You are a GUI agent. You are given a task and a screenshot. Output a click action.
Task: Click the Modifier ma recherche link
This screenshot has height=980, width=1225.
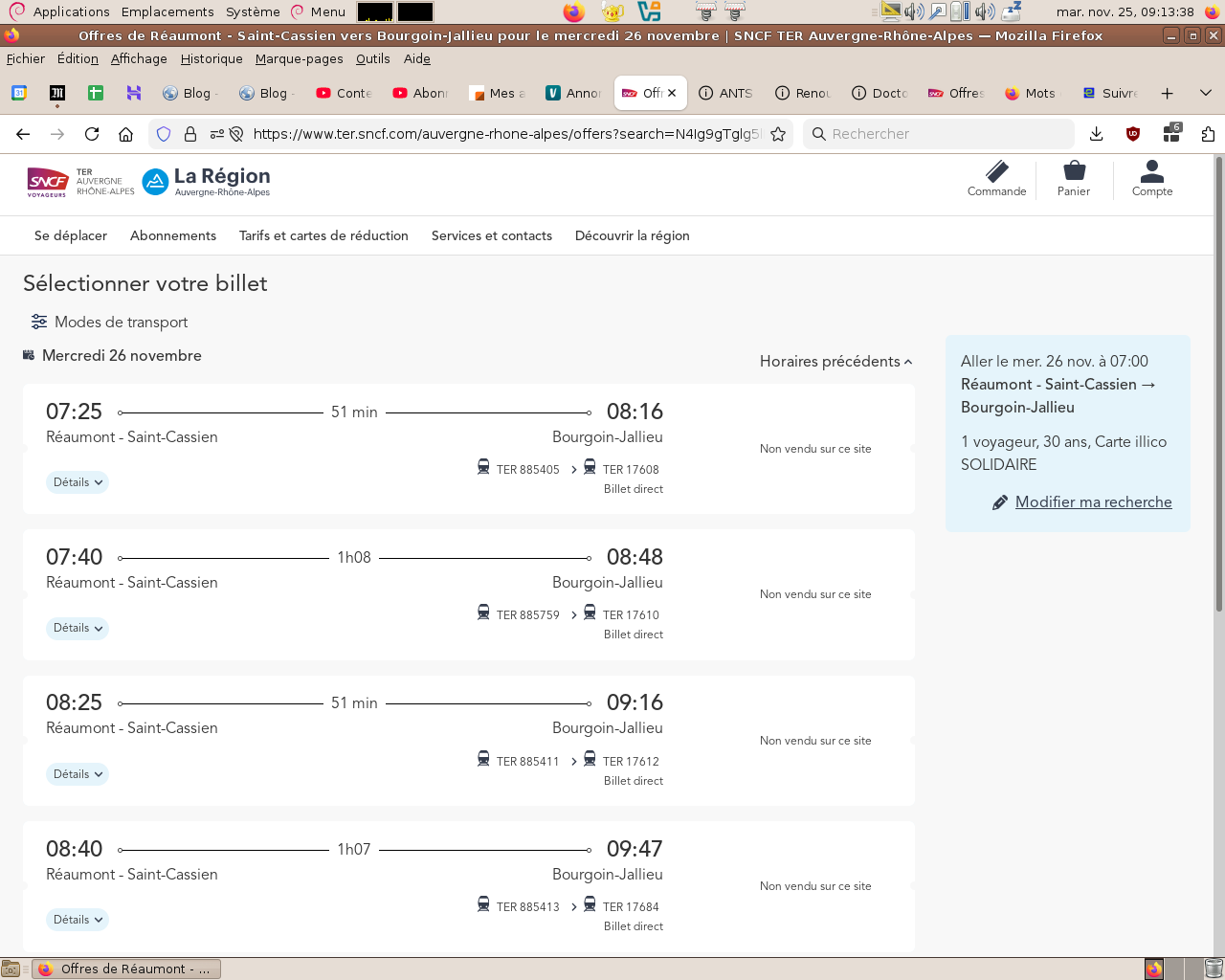[1093, 501]
